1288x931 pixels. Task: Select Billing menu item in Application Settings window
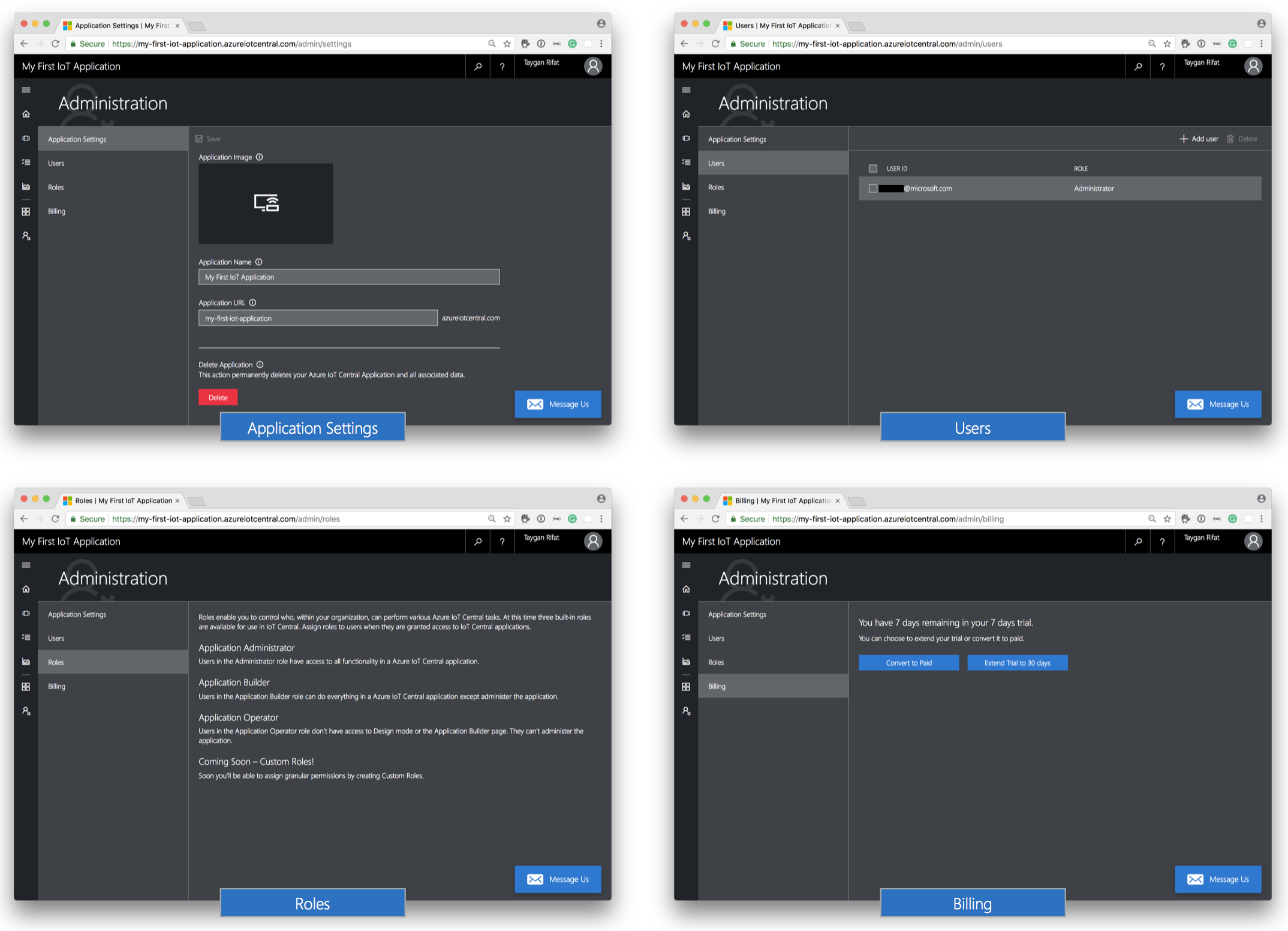pos(113,211)
